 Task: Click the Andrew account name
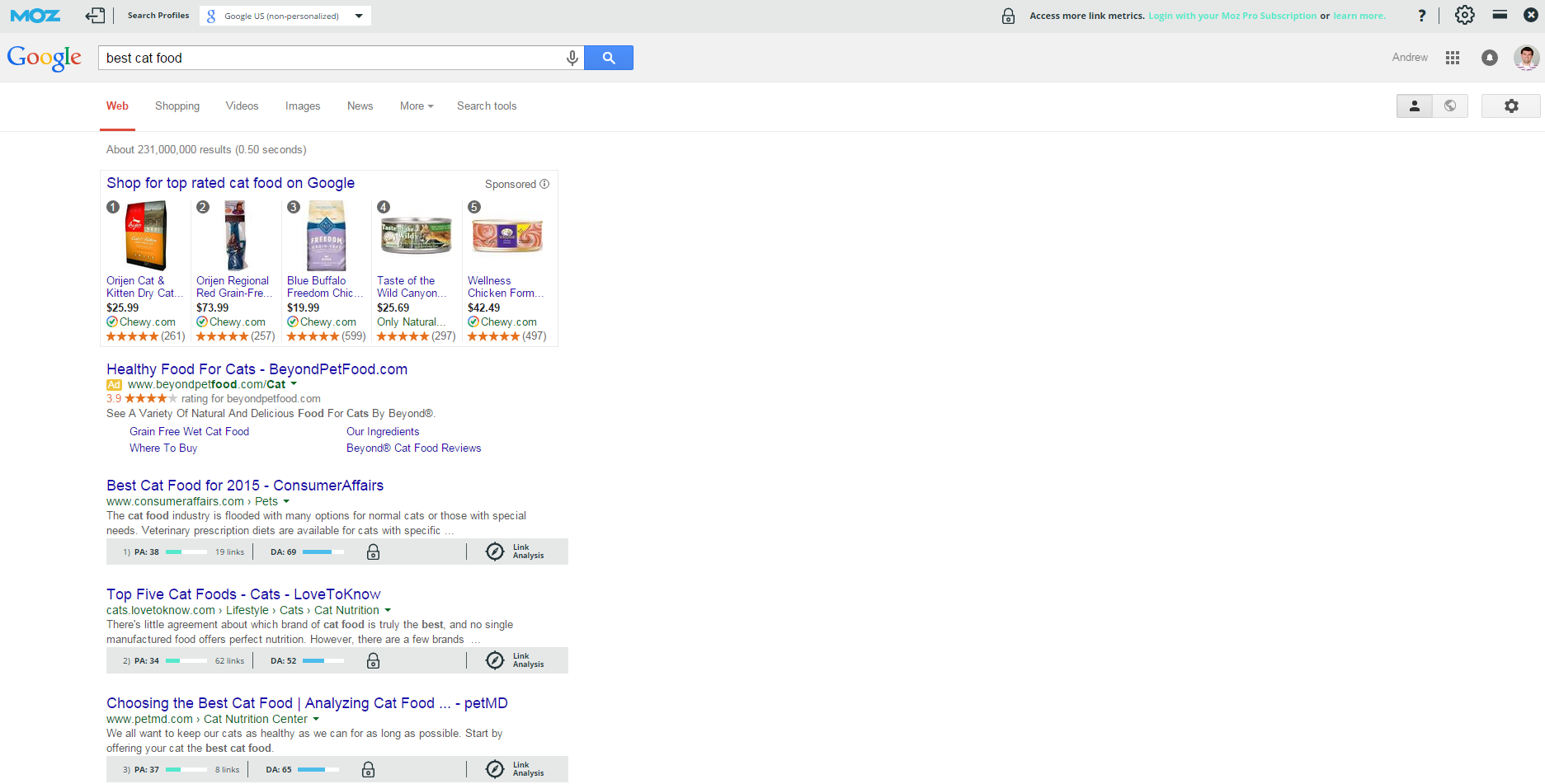1410,58
